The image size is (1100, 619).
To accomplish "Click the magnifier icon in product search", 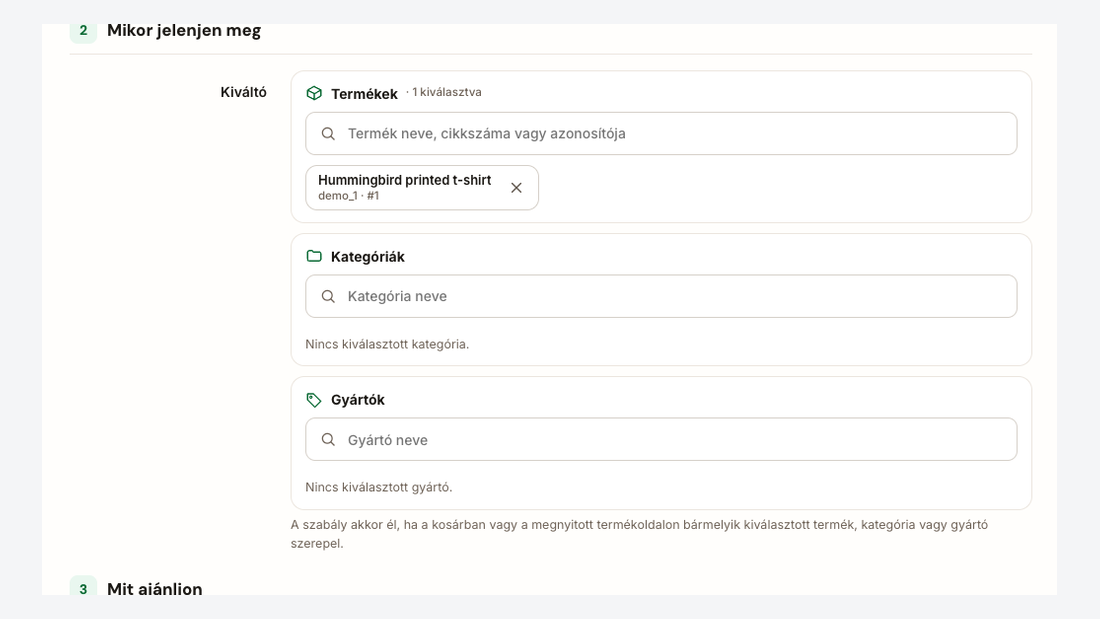I will [328, 133].
